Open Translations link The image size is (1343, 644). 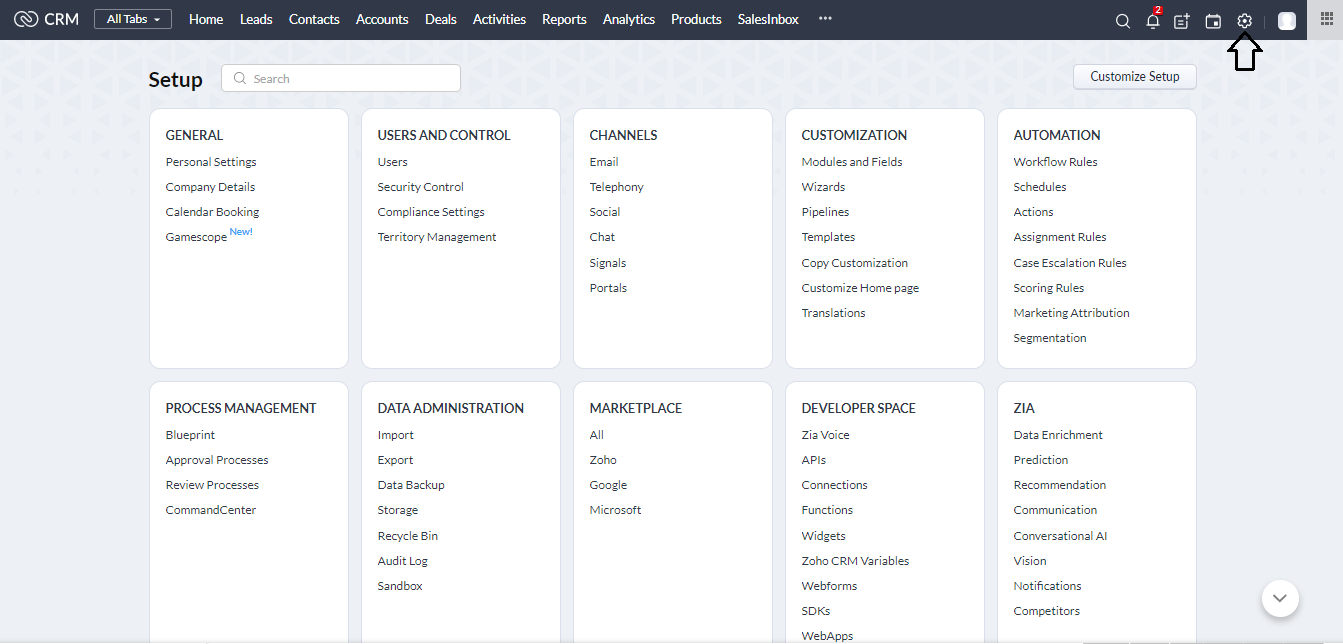833,313
